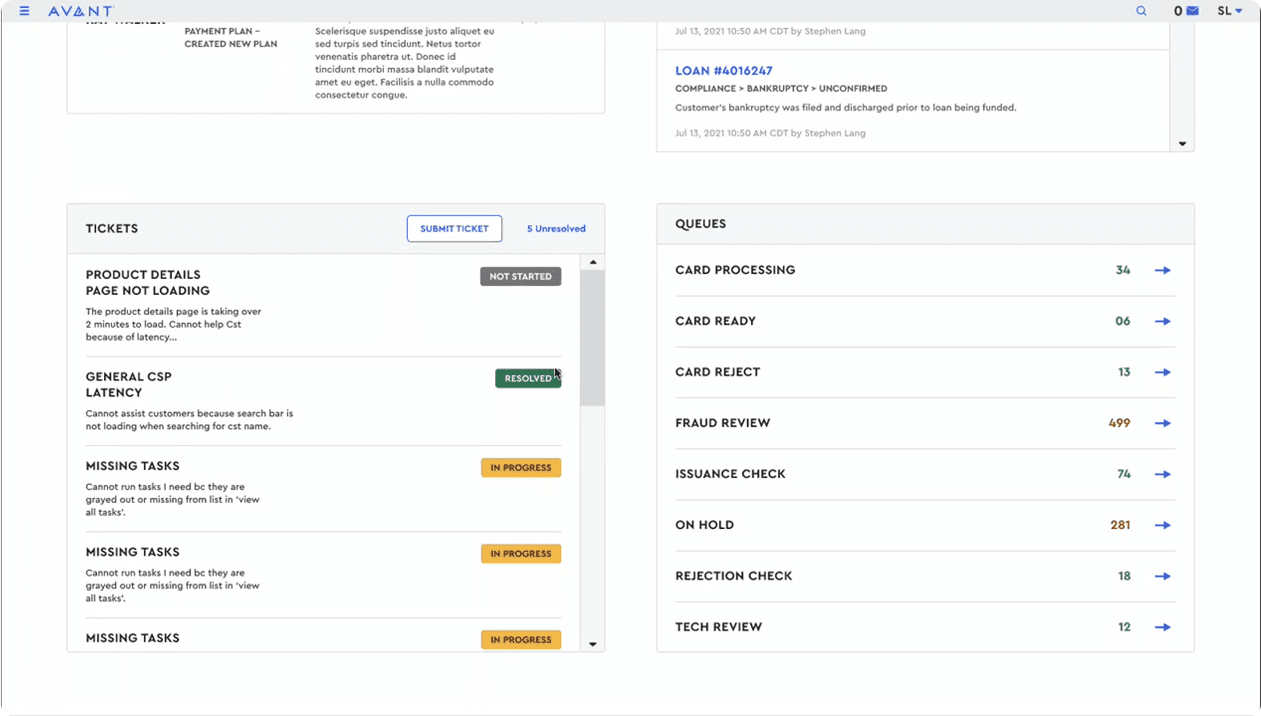The image size is (1261, 716).
Task: View the 5 Unresolved tickets link
Action: [x=555, y=228]
